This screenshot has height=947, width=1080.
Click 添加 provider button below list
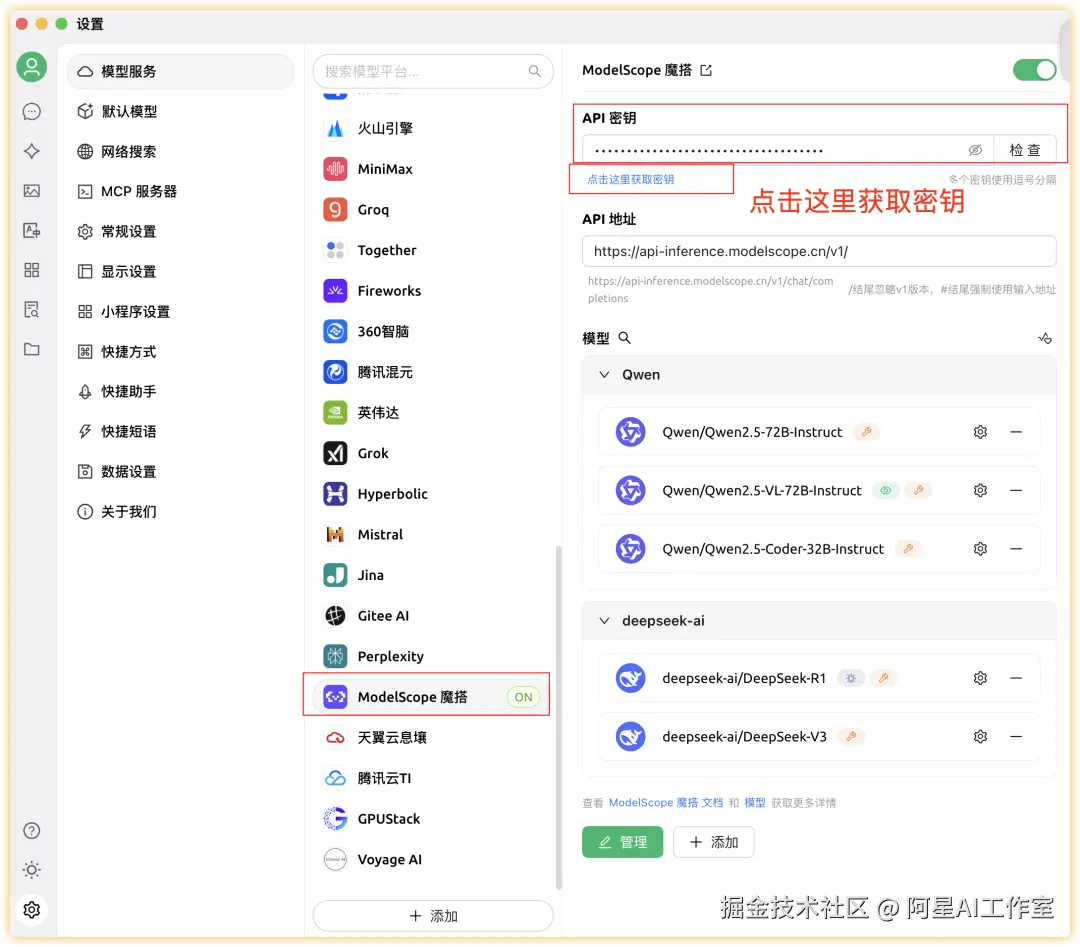433,917
